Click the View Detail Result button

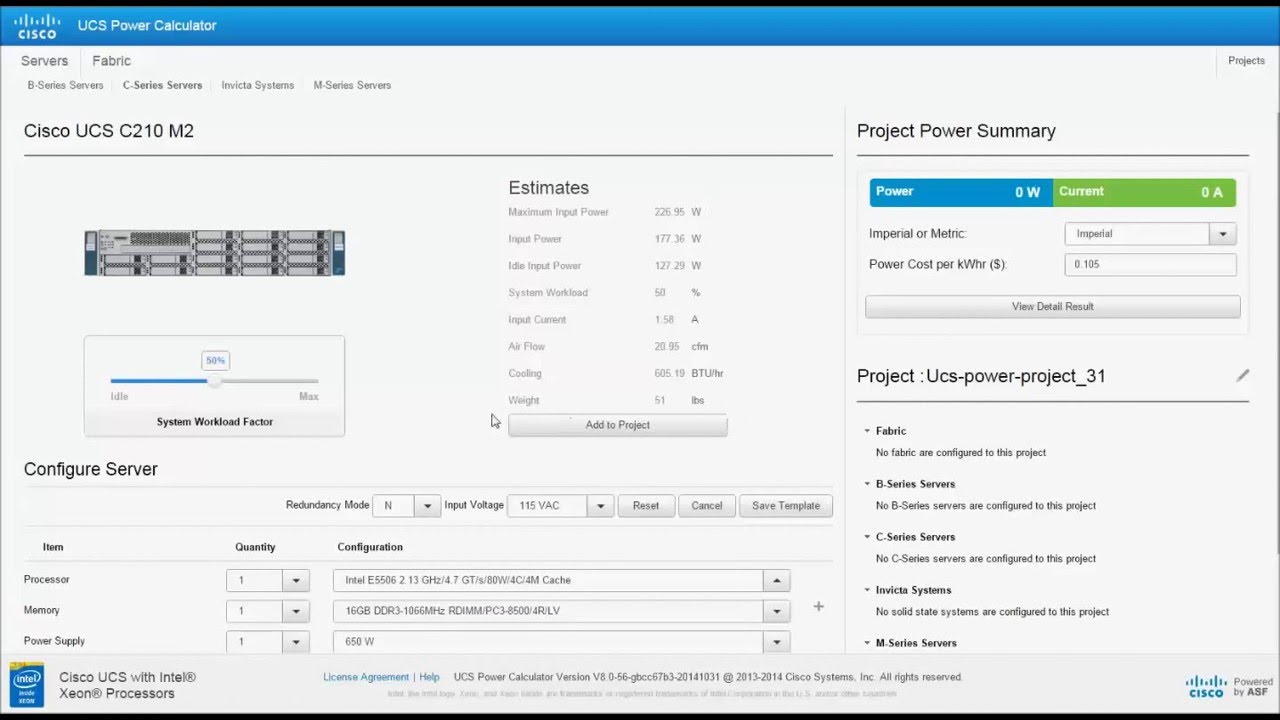click(x=1053, y=307)
